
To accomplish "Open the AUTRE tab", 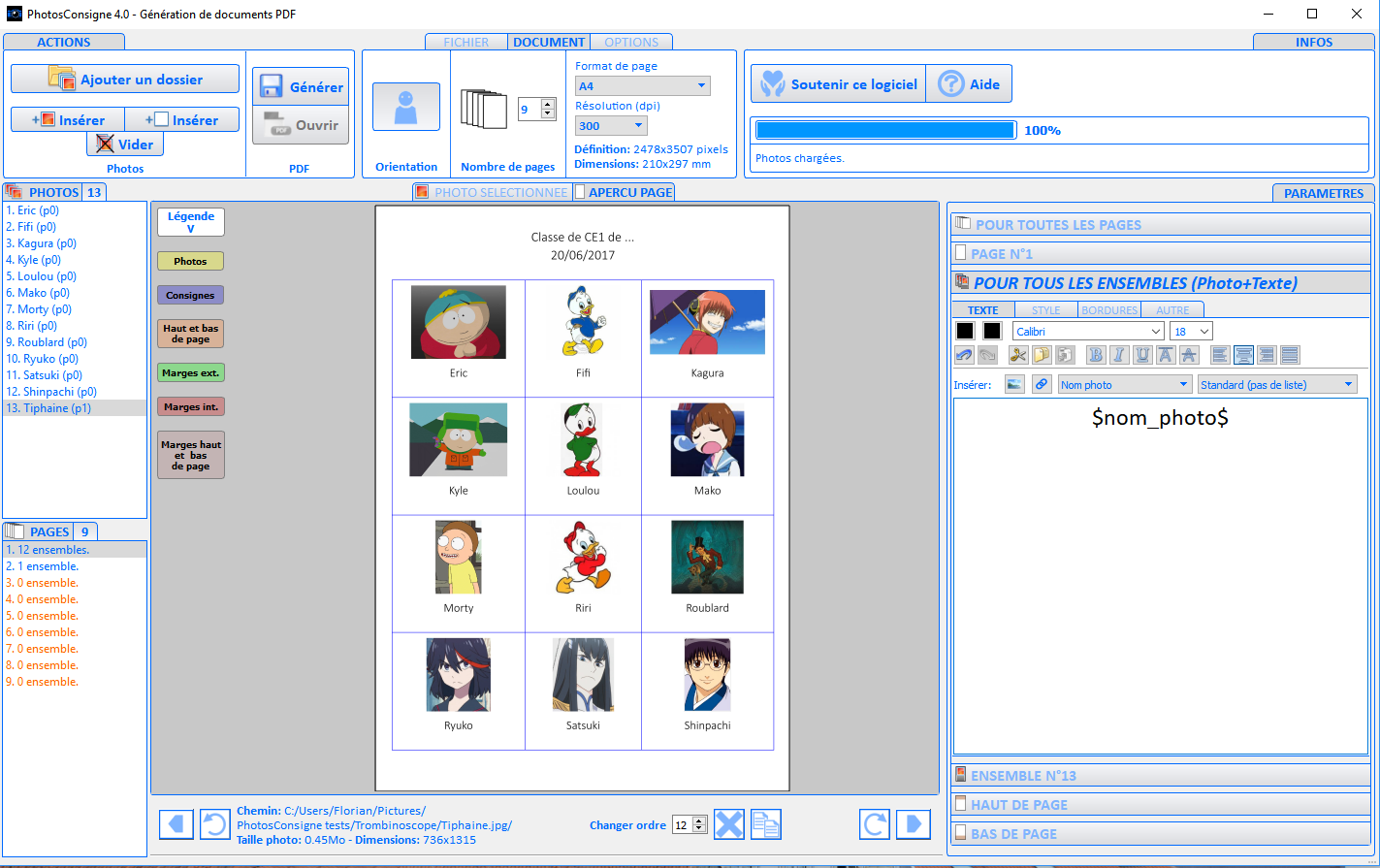I will click(x=1172, y=310).
